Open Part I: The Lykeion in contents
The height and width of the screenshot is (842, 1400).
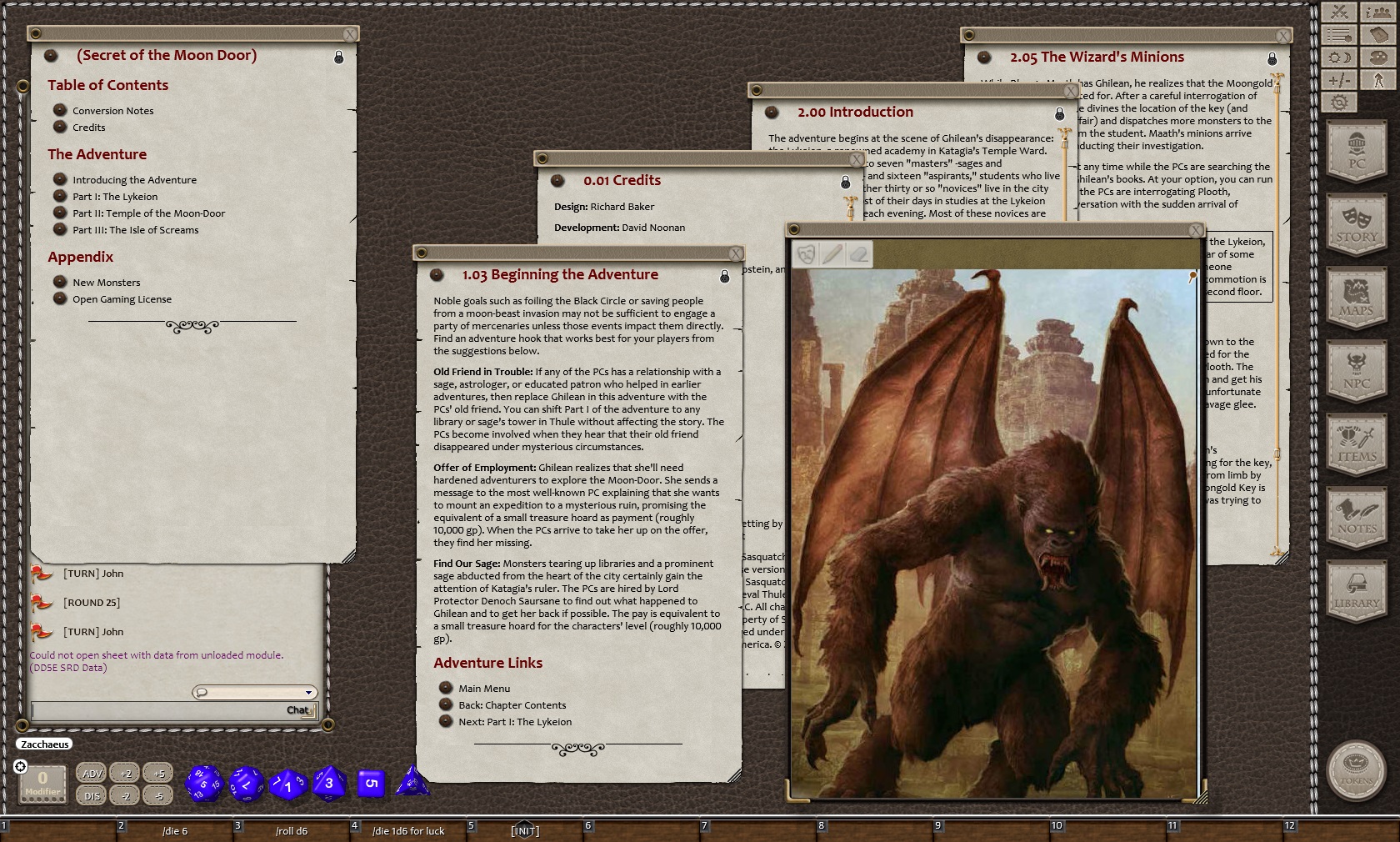pos(114,197)
